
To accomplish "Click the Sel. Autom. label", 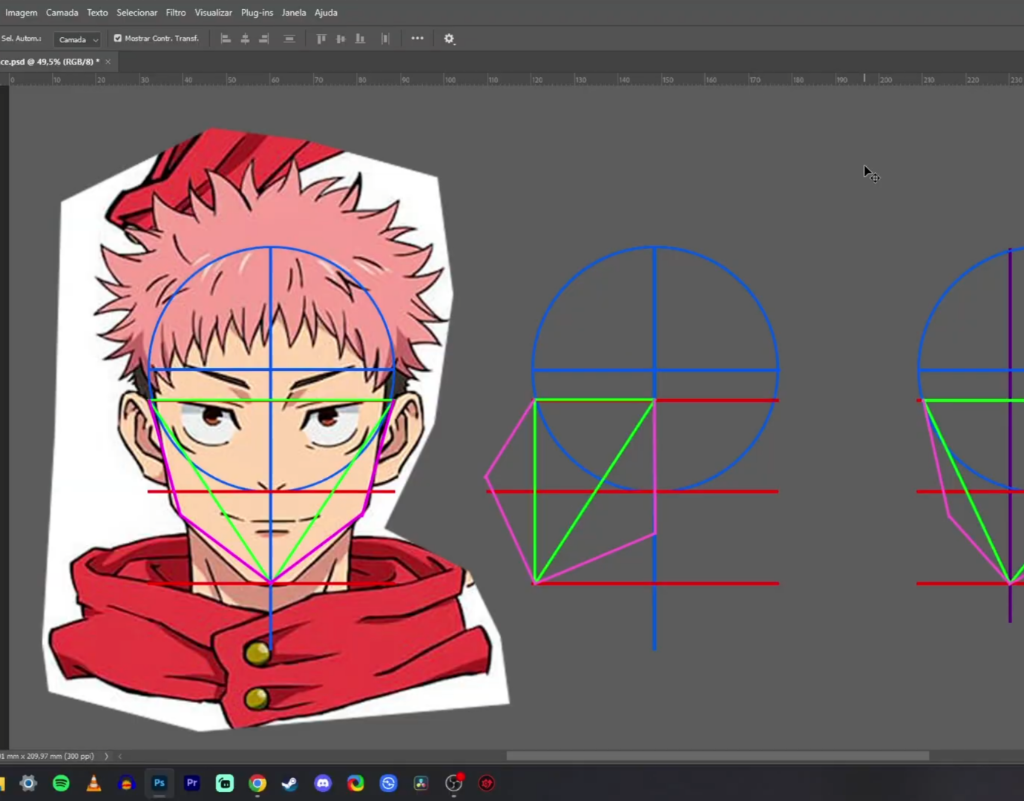I will [x=21, y=39].
